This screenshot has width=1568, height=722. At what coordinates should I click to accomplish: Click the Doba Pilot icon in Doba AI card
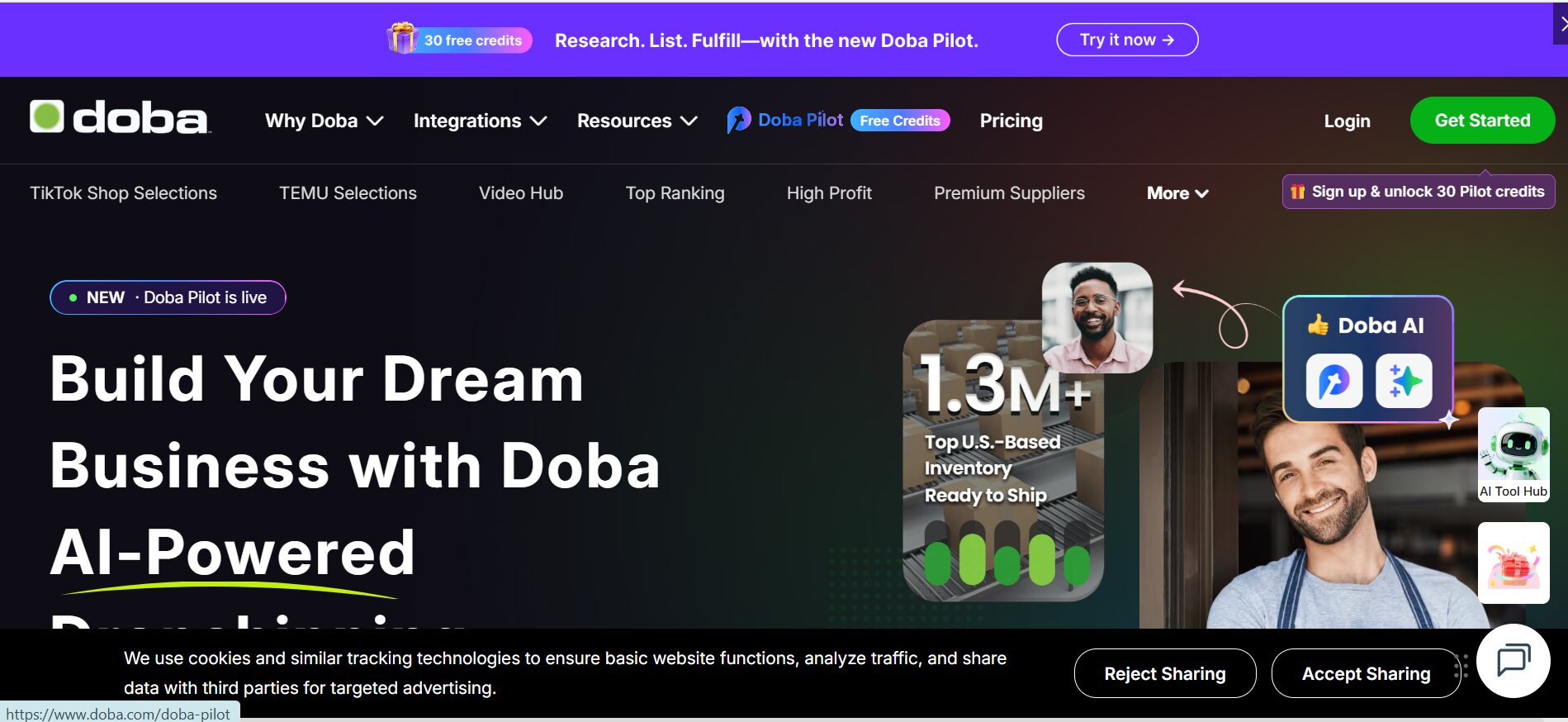point(1334,381)
